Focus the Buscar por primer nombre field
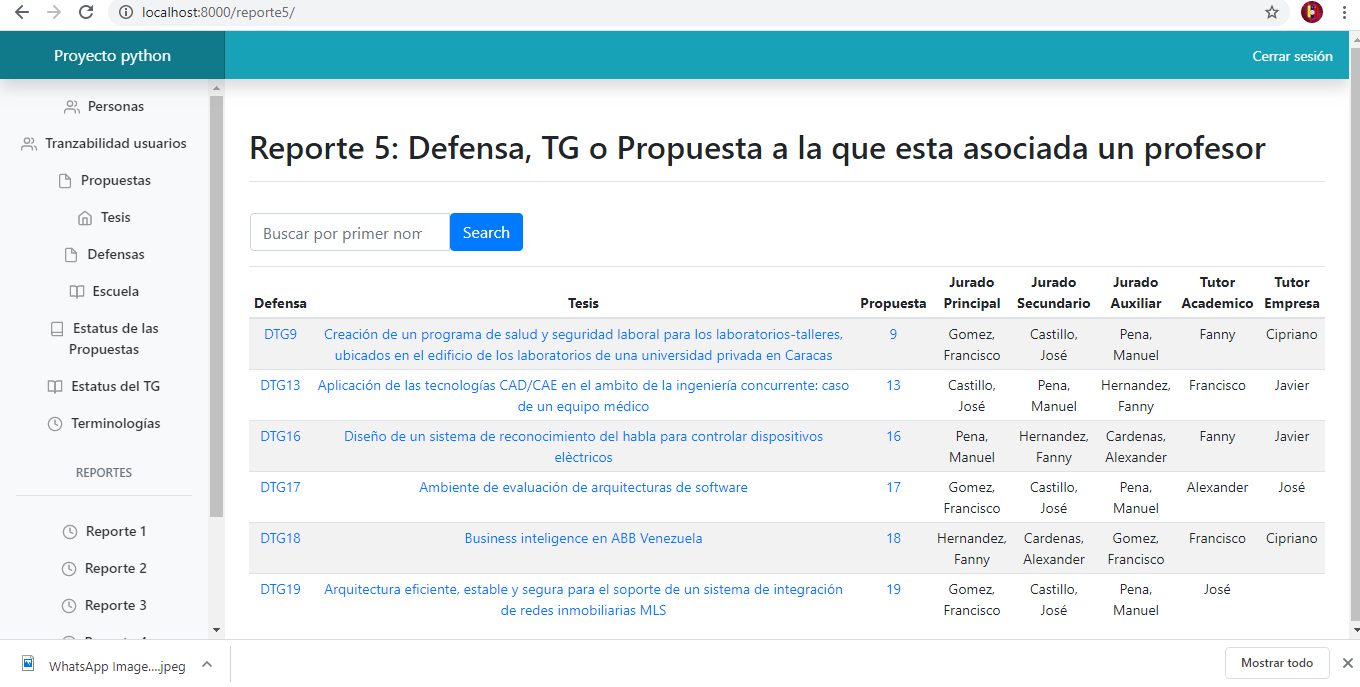Image resolution: width=1360 pixels, height=687 pixels. point(350,232)
